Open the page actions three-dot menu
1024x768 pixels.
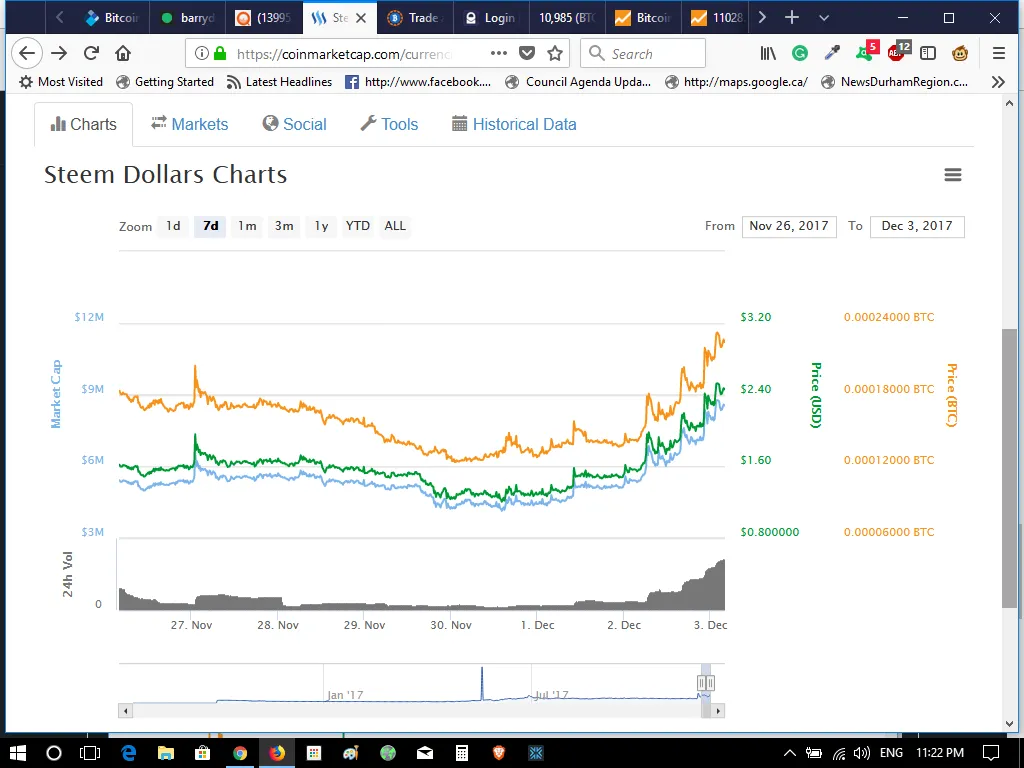point(499,54)
